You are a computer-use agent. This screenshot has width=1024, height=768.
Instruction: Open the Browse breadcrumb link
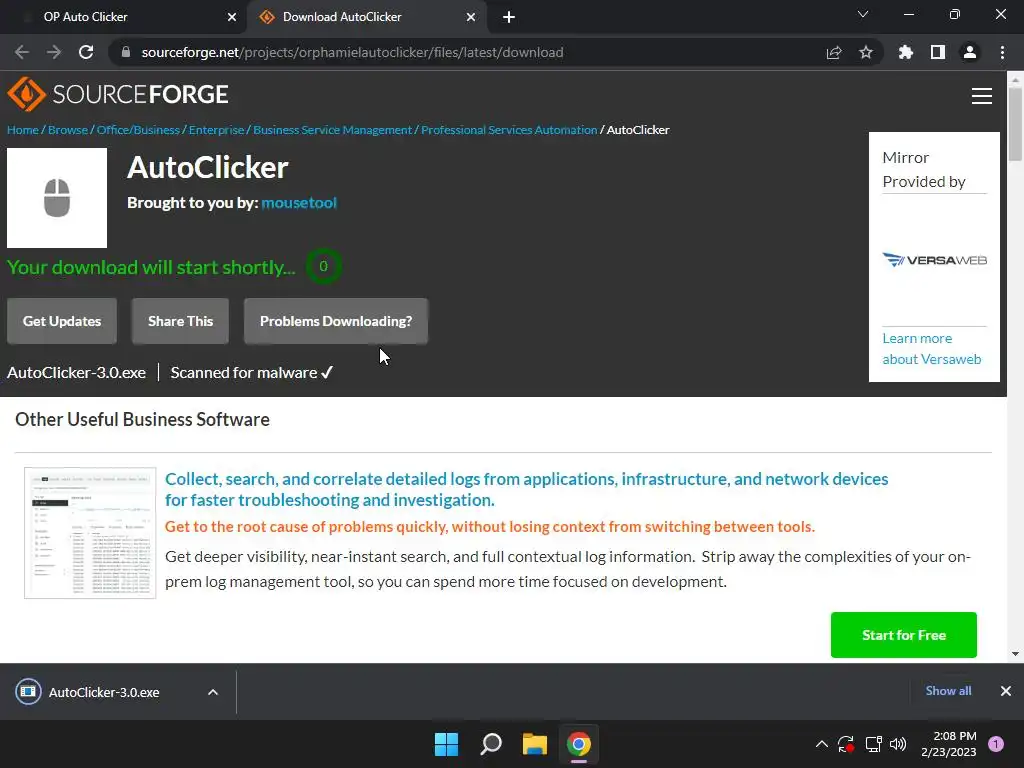68,130
